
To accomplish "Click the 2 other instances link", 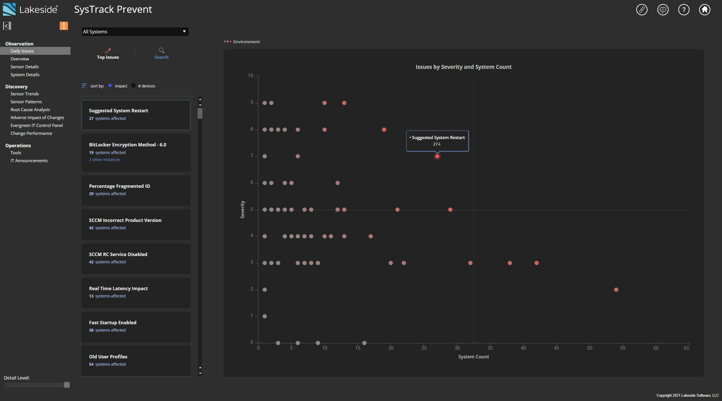I will (105, 160).
